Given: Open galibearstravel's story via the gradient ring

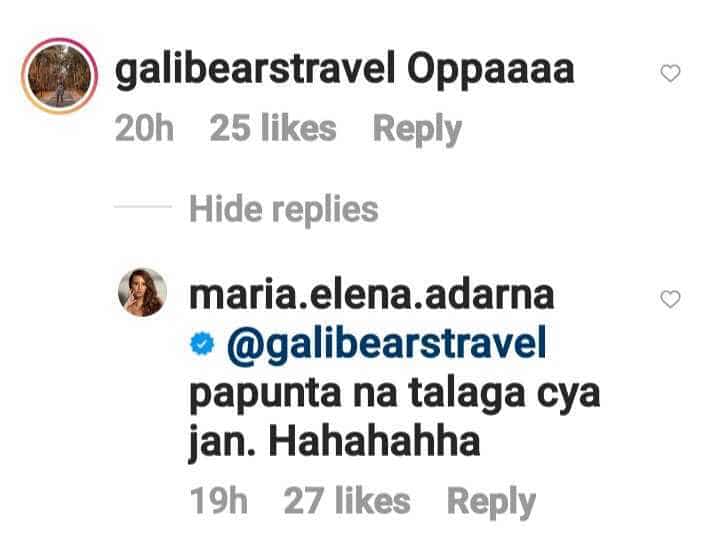Looking at the screenshot, I should click(59, 76).
